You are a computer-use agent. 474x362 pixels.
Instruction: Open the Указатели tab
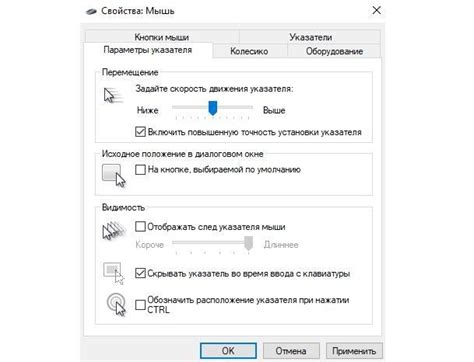(310, 37)
